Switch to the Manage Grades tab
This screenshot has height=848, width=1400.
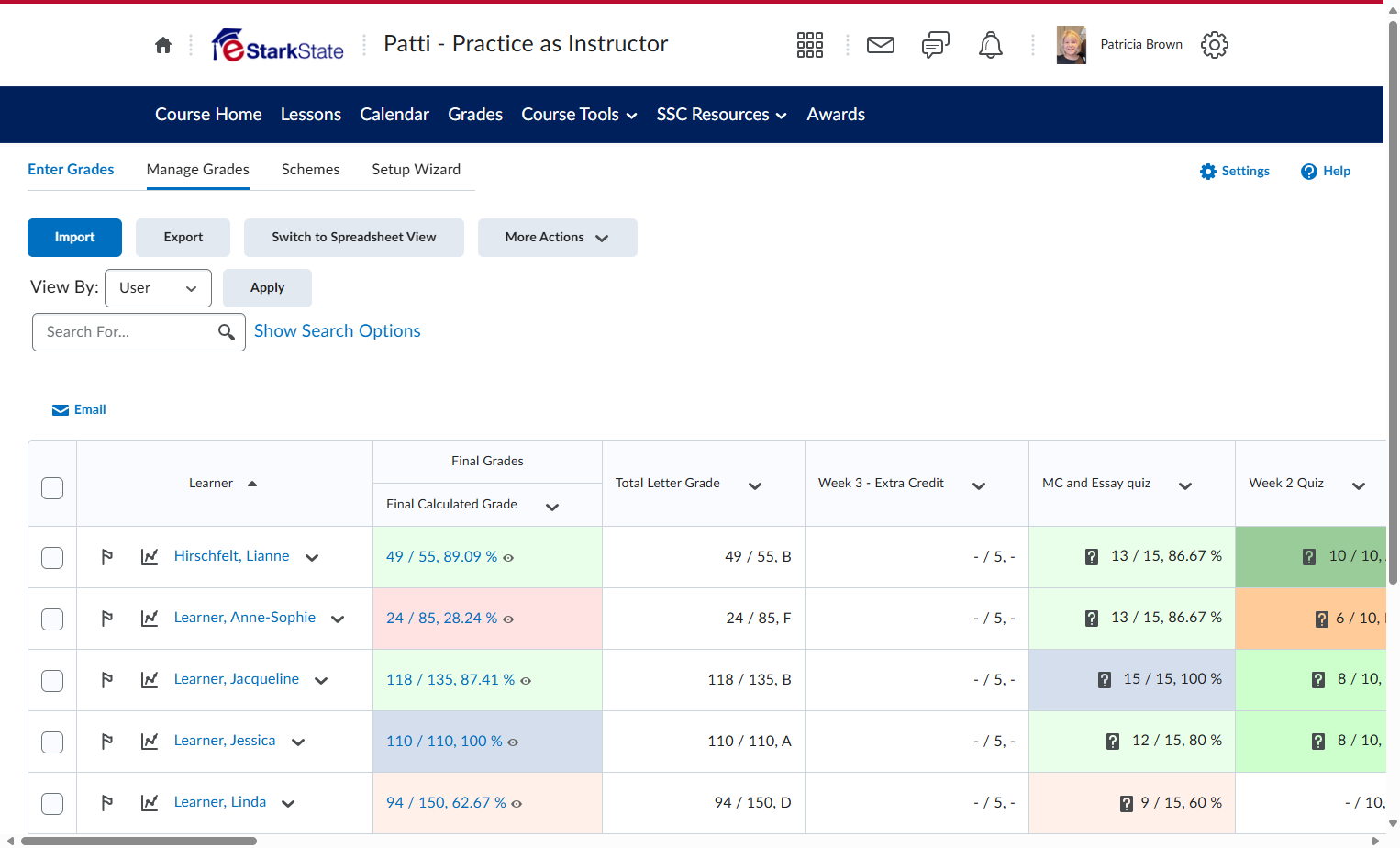198,170
